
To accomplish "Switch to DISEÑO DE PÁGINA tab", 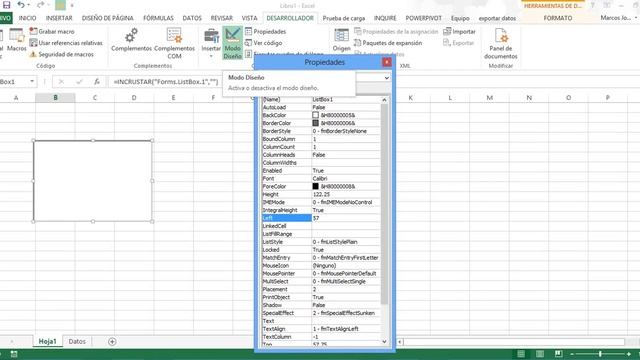I will click(107, 18).
